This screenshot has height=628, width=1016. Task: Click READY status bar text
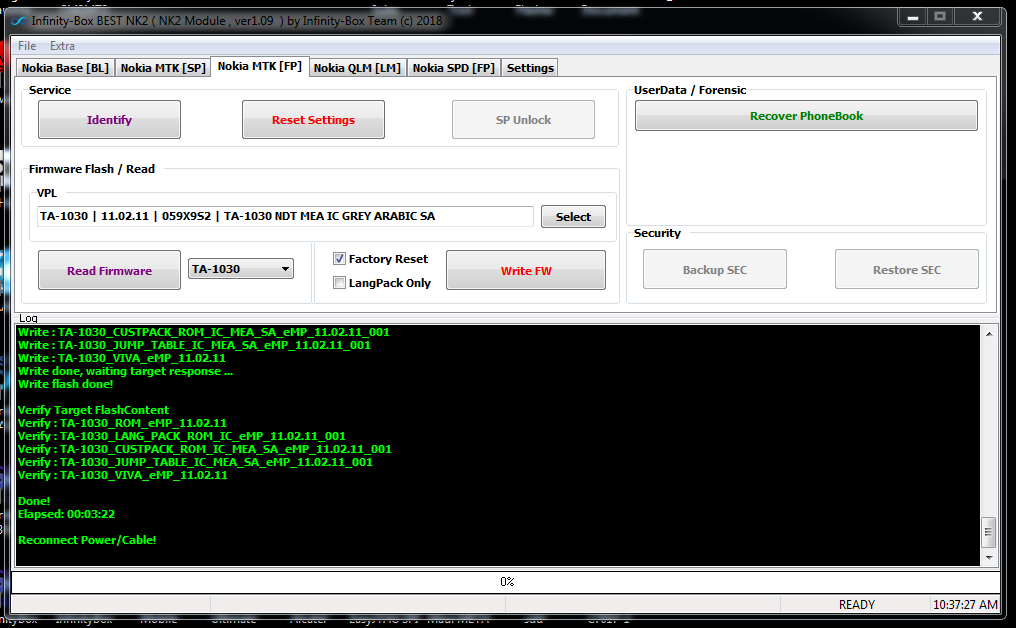[x=857, y=605]
